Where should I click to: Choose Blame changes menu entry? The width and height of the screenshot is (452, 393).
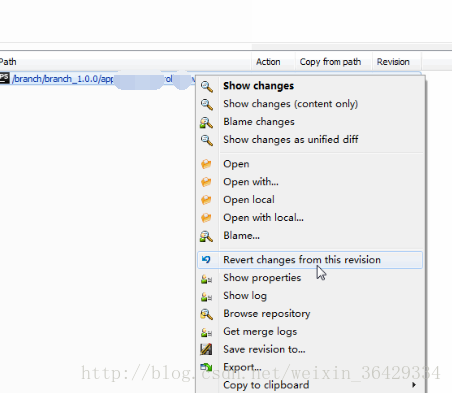311,122
